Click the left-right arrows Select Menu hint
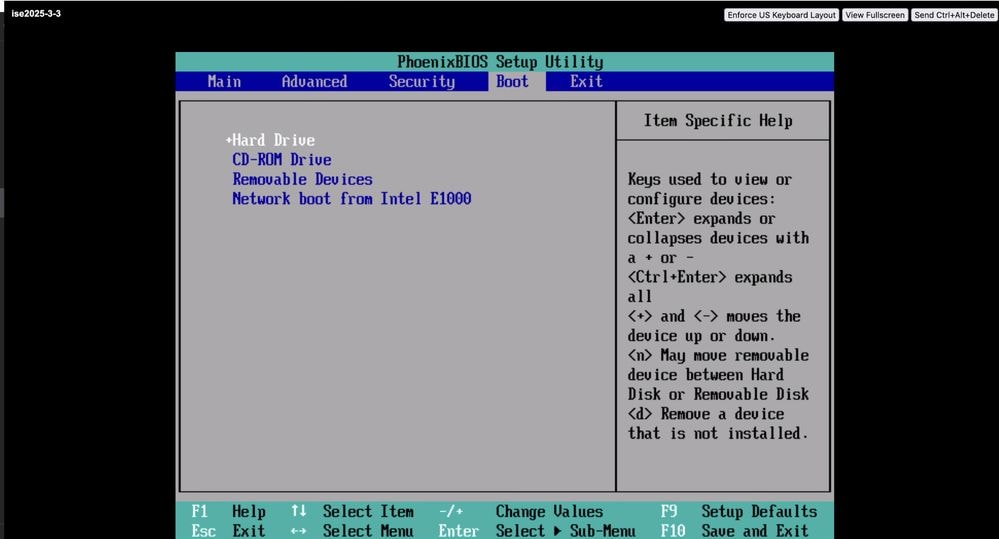 352,531
